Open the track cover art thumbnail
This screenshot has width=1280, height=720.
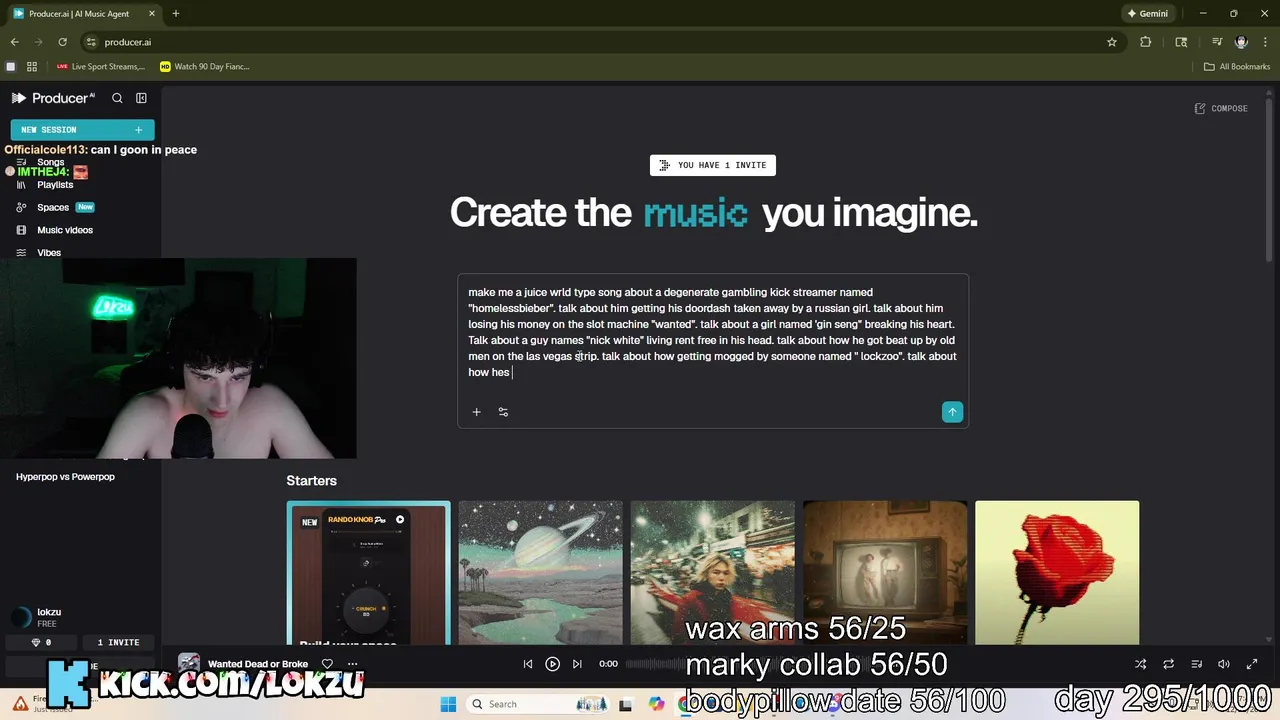(x=189, y=664)
